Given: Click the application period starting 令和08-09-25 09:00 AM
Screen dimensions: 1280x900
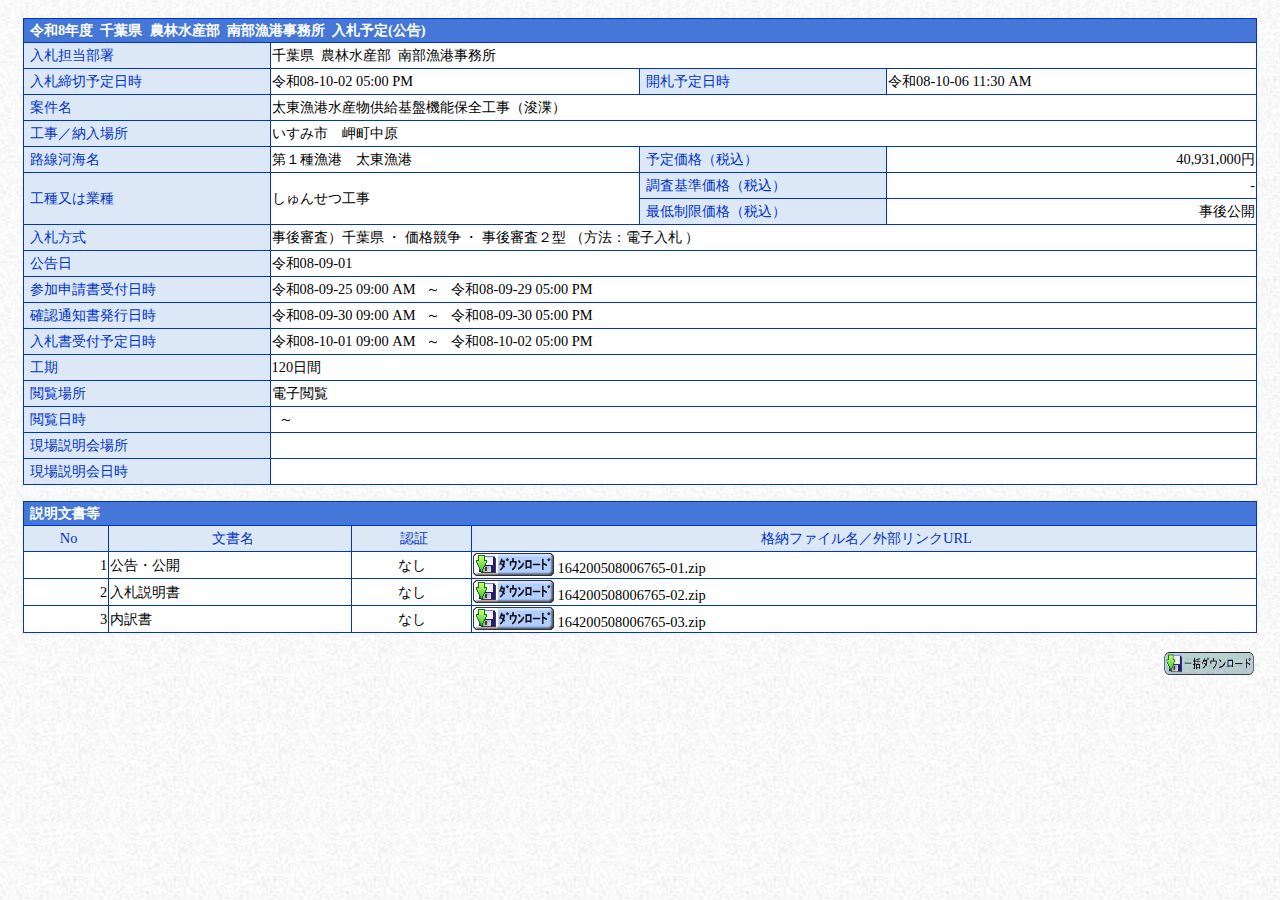Looking at the screenshot, I should pyautogui.click(x=432, y=289).
